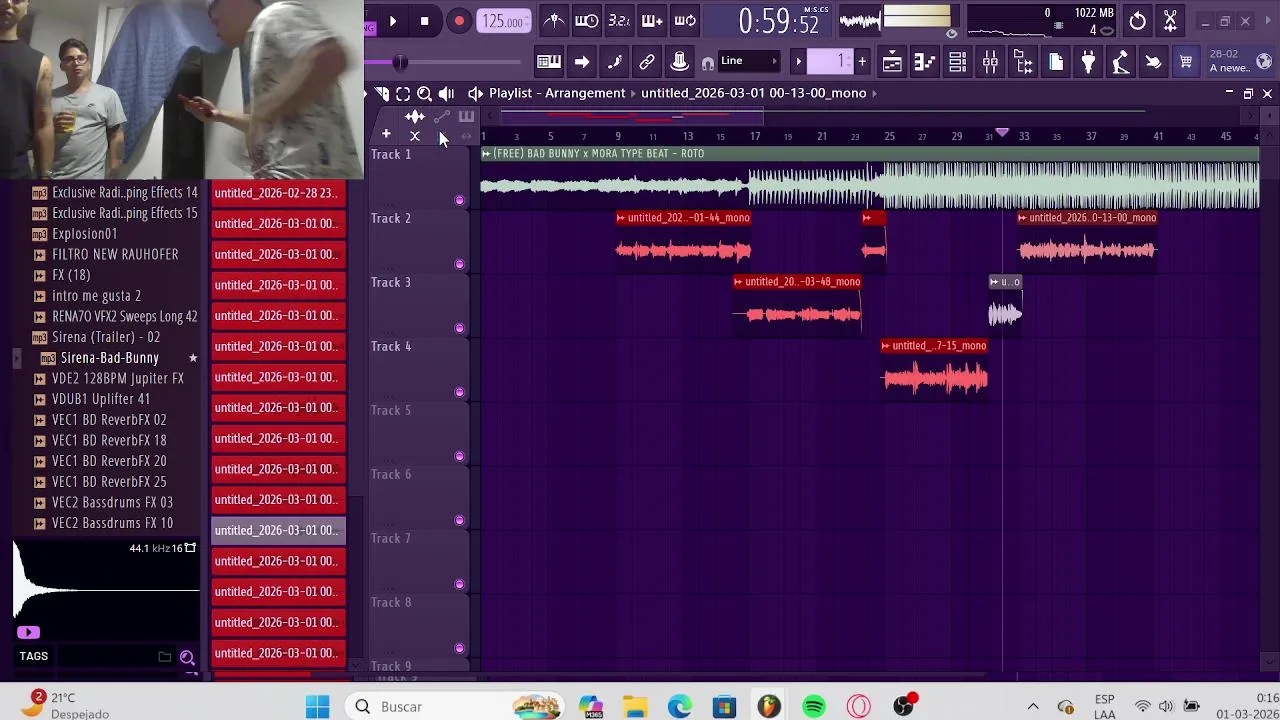
Task: Open the Mixer icon
Action: [x=990, y=62]
